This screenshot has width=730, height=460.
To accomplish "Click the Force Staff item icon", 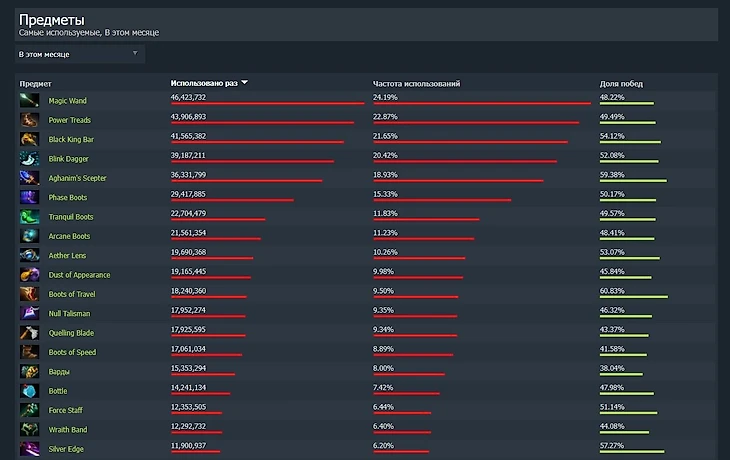I will pyautogui.click(x=29, y=410).
